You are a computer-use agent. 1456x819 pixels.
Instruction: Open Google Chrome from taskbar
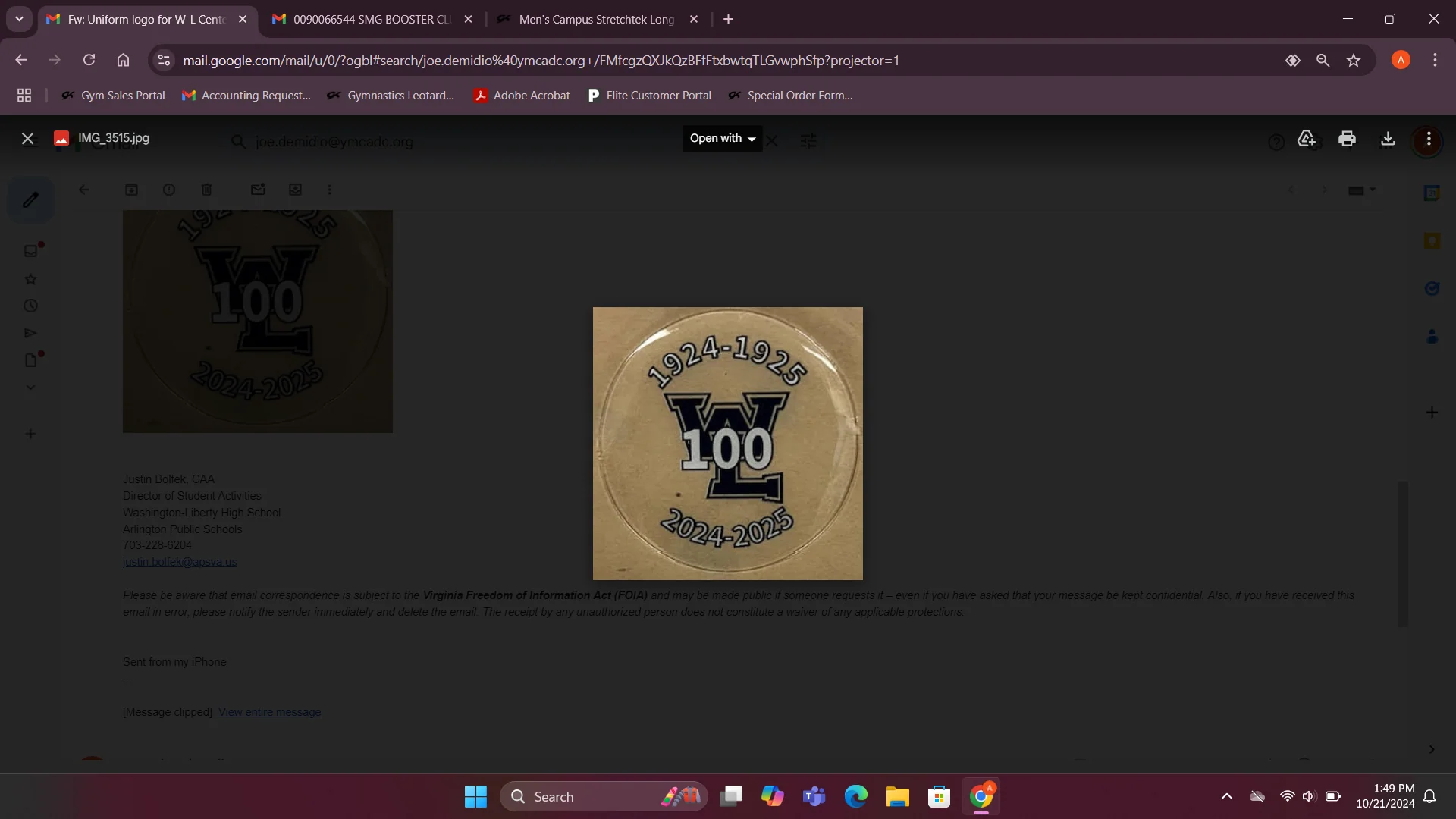(x=981, y=797)
